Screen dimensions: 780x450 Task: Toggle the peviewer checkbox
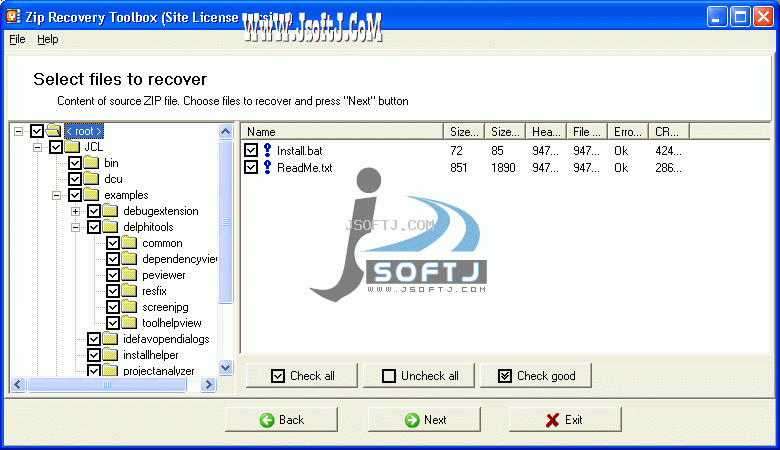click(113, 275)
